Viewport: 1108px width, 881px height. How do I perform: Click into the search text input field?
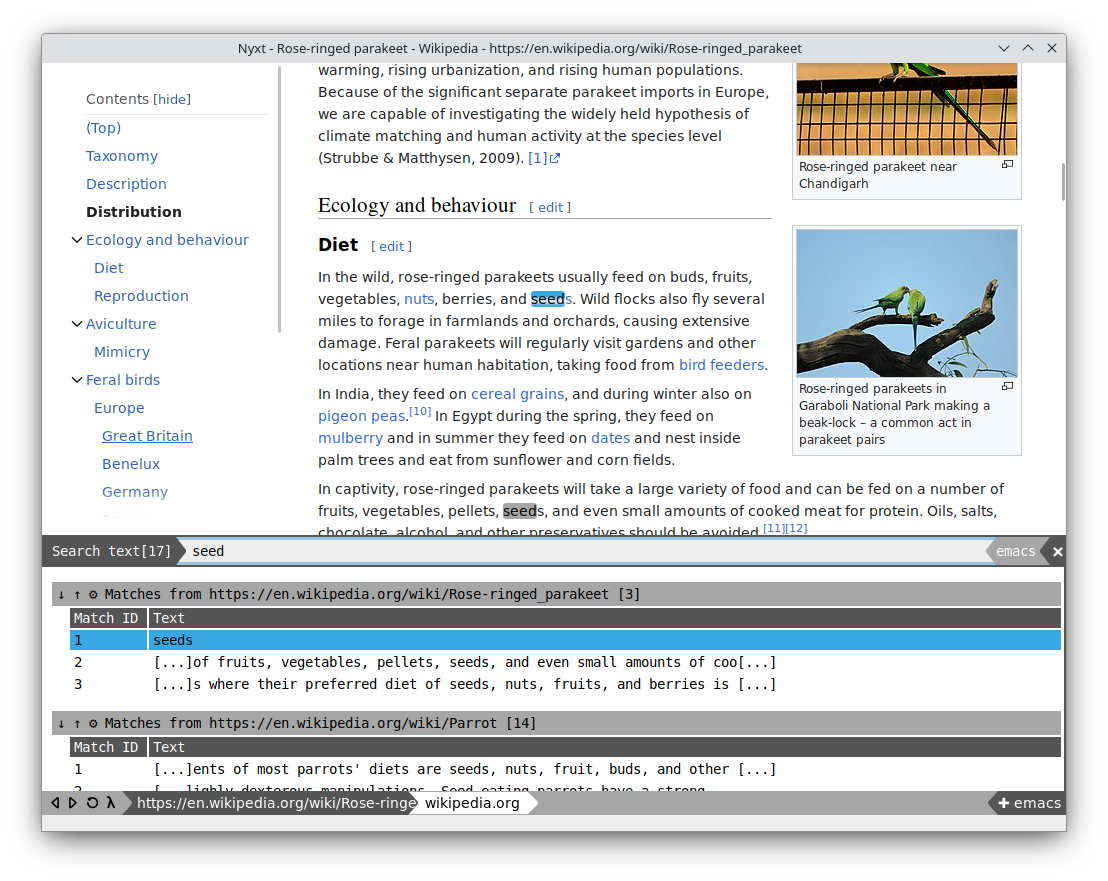pos(580,552)
